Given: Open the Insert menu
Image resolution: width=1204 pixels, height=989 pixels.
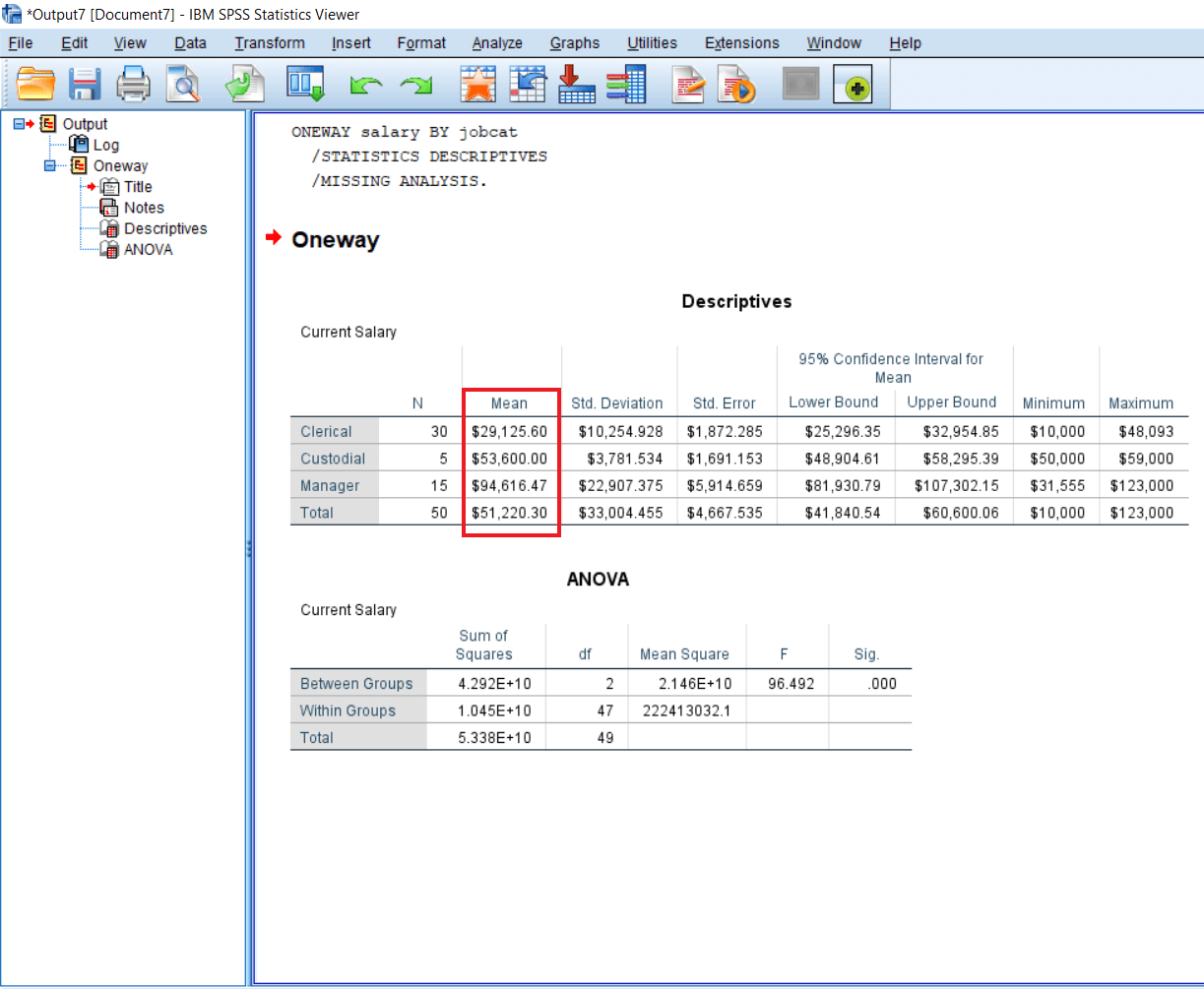Looking at the screenshot, I should coord(351,43).
